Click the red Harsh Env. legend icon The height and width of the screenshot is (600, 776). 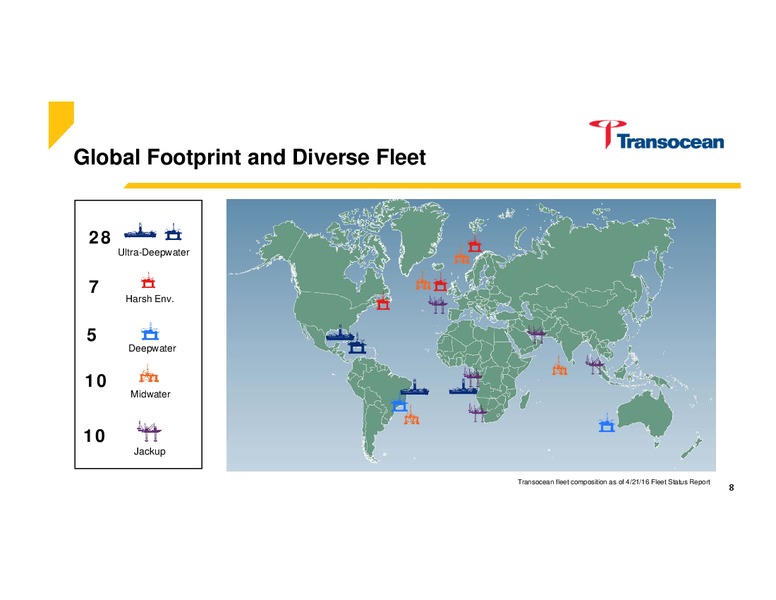click(x=148, y=281)
